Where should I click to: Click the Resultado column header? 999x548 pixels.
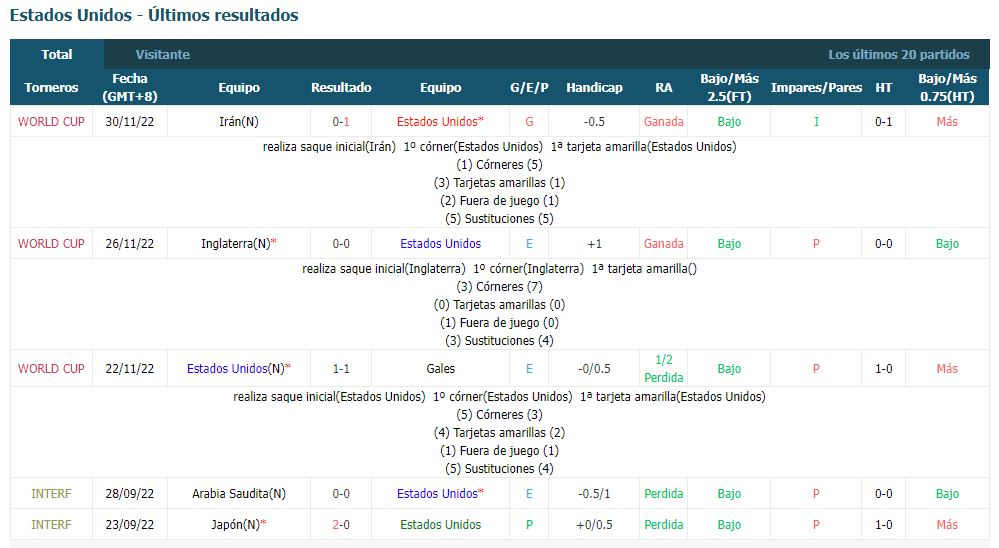point(341,87)
